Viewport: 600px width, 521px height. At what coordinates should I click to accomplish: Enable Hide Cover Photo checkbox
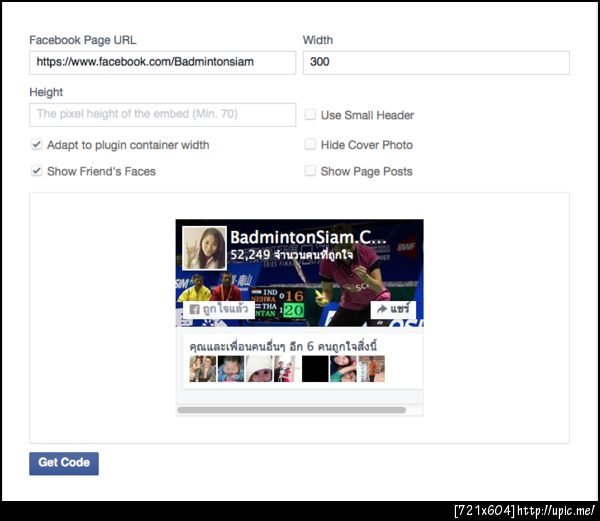(310, 144)
